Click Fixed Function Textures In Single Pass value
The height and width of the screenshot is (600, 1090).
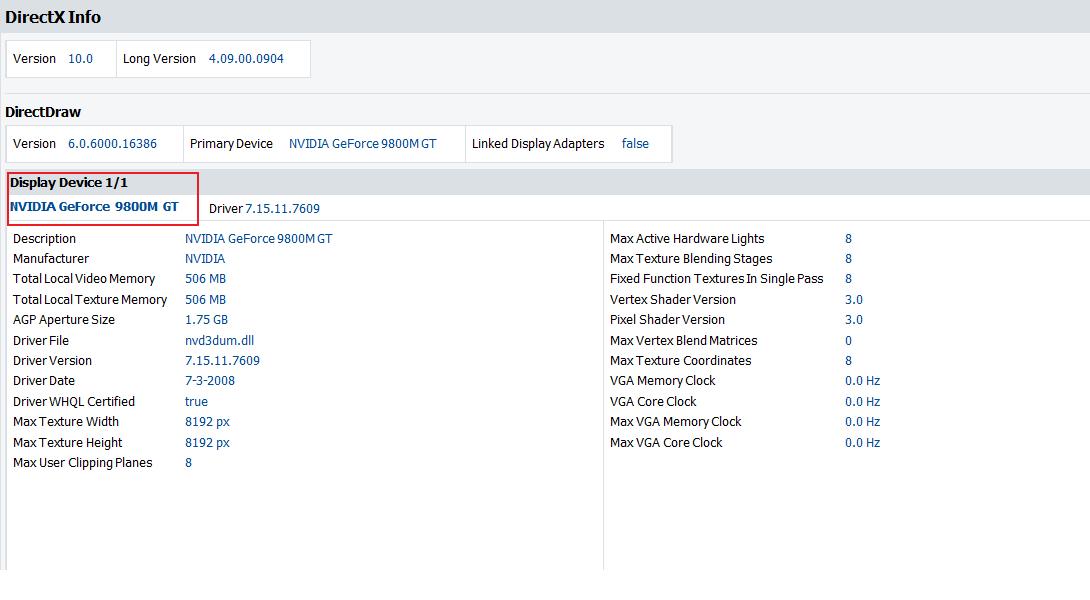848,279
